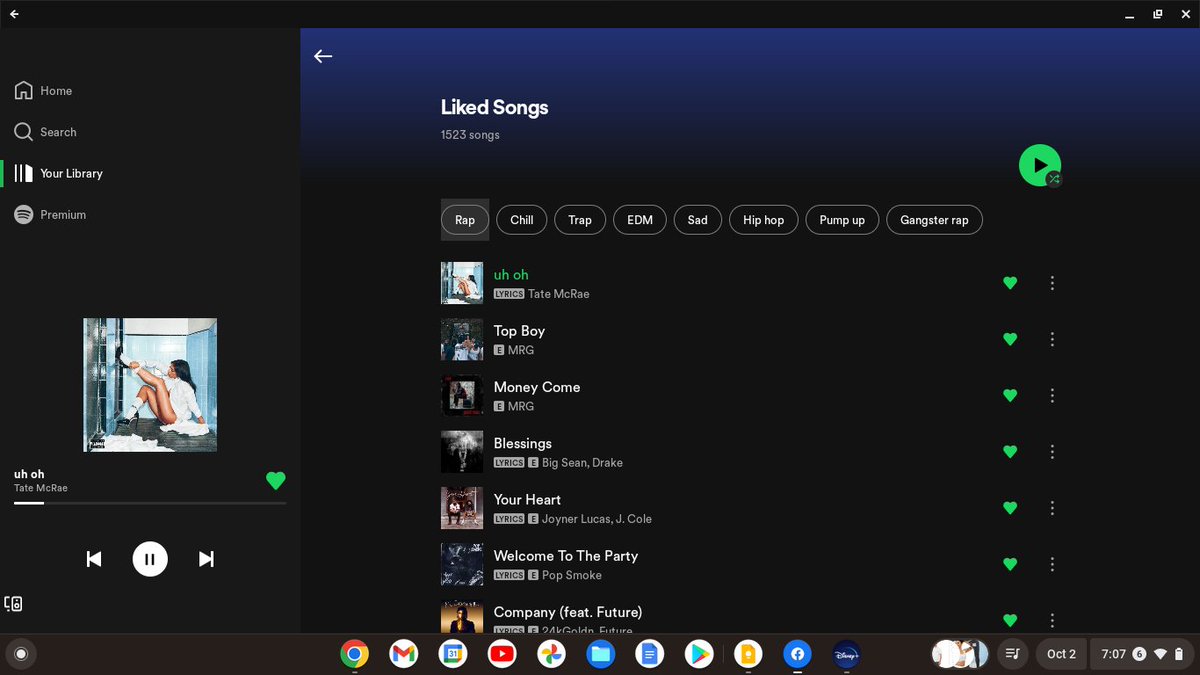
Task: Unlike the now playing song uh oh
Action: (x=276, y=481)
